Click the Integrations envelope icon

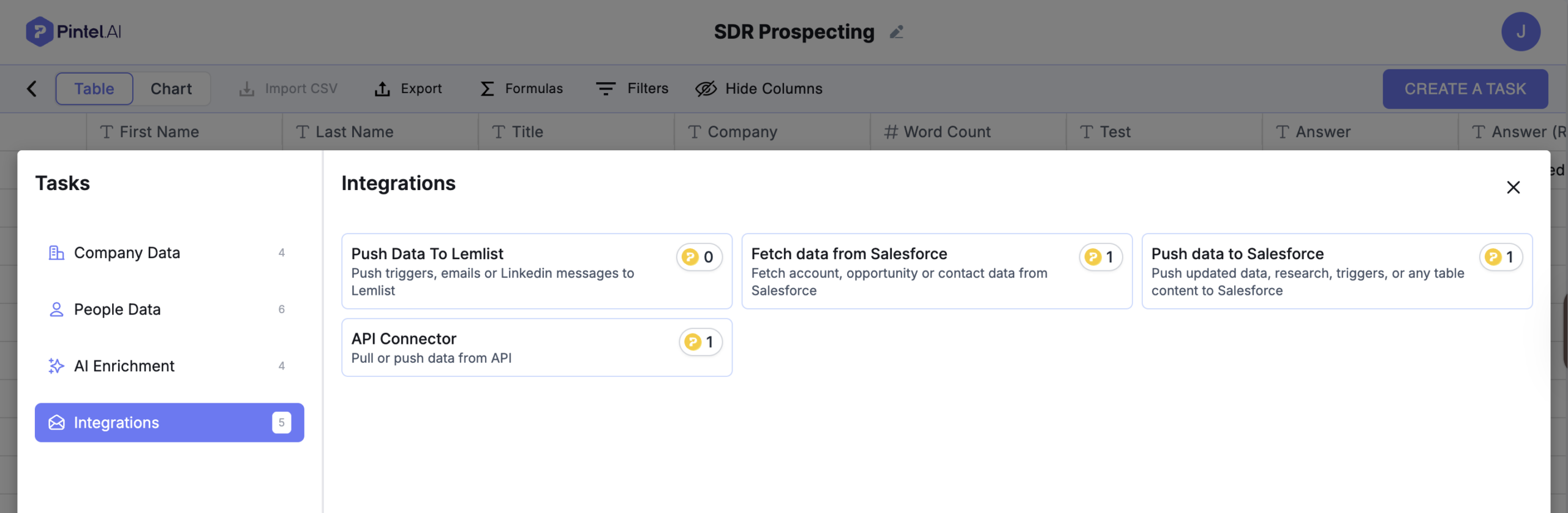click(56, 422)
